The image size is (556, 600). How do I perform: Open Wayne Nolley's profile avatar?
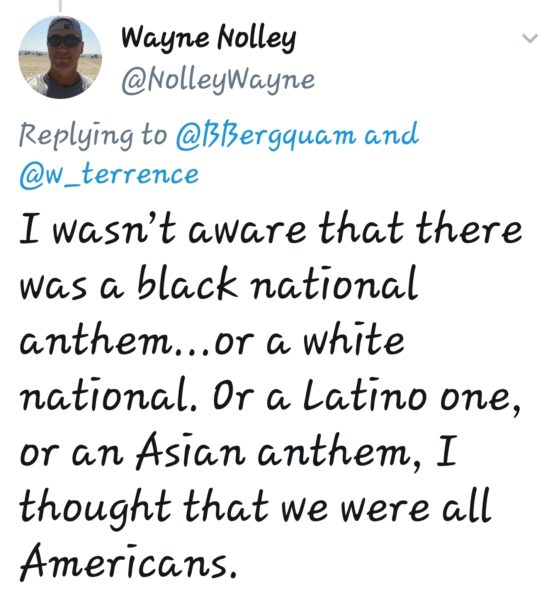60,57
